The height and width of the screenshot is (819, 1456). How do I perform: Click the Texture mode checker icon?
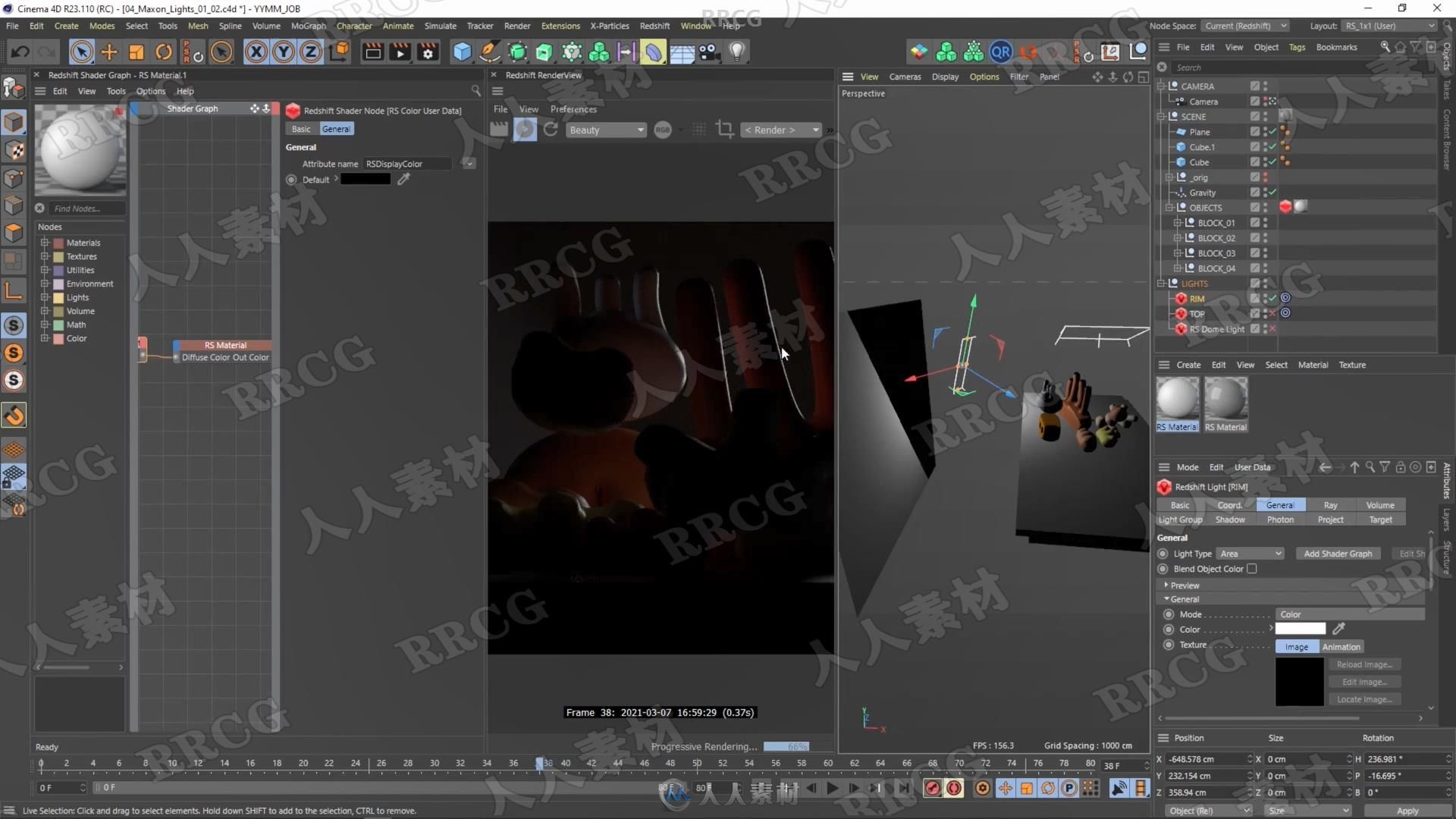pyautogui.click(x=14, y=149)
